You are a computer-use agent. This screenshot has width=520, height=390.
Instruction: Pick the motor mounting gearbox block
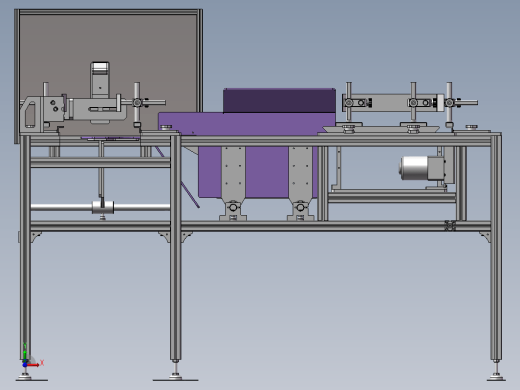click(x=436, y=168)
